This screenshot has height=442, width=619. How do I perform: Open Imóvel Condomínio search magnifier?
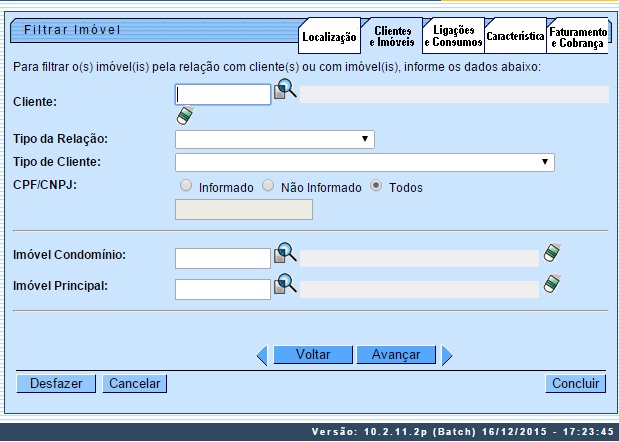pyautogui.click(x=286, y=255)
